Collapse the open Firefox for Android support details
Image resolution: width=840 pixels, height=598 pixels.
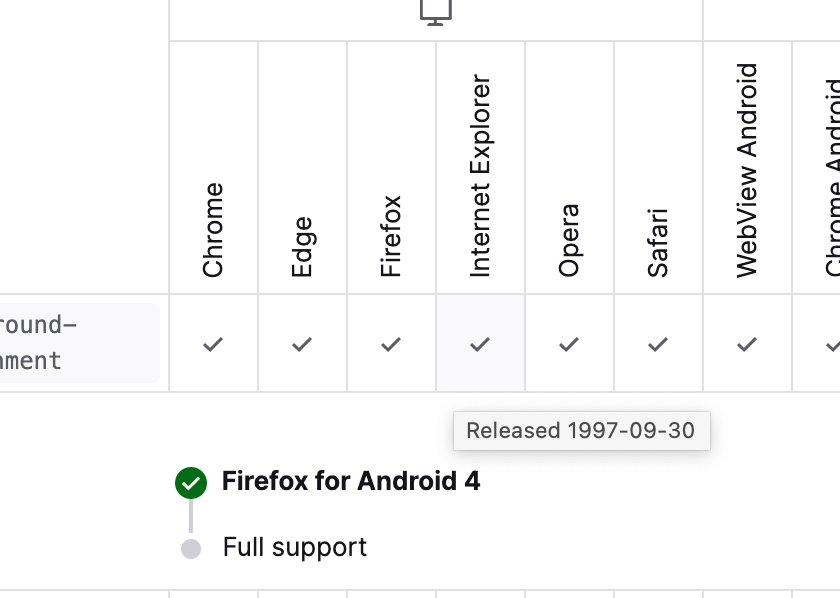tap(391, 344)
